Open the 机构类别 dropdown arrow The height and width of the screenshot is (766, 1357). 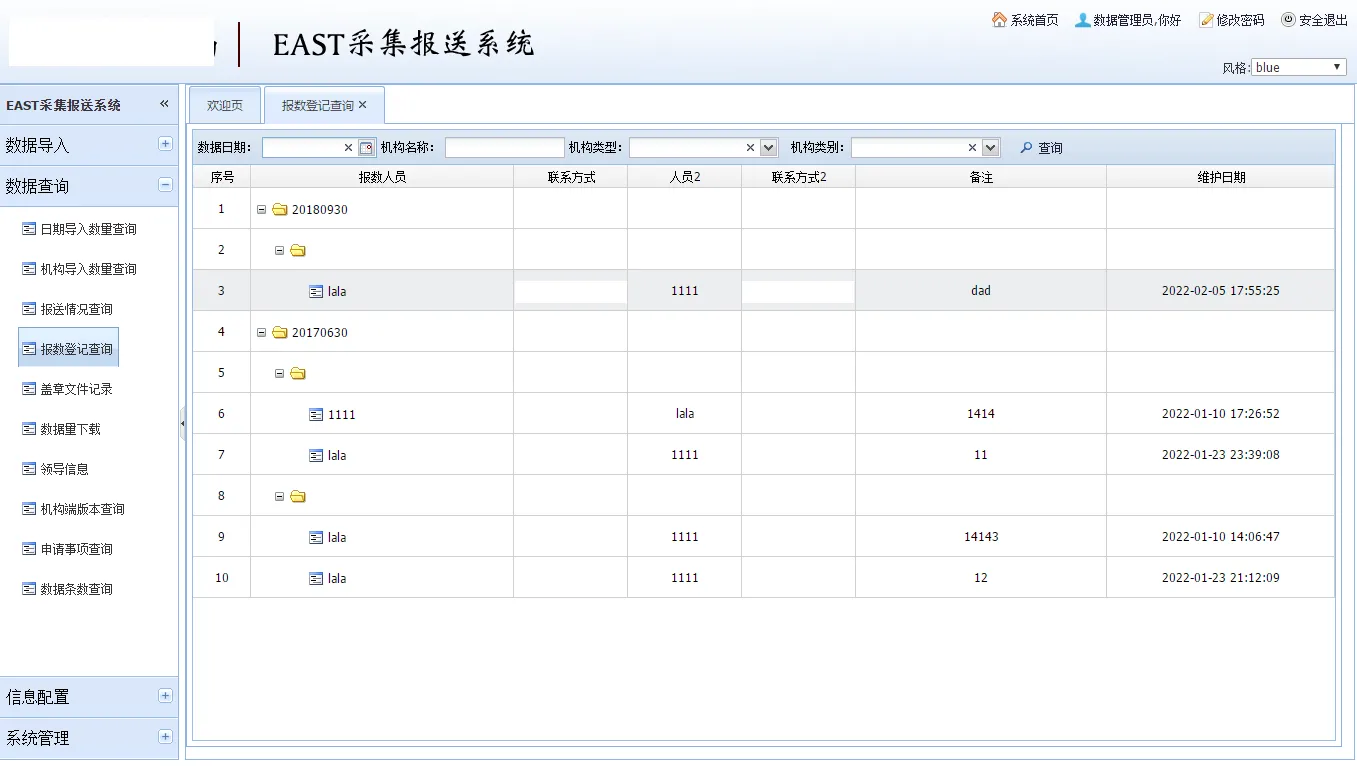(x=990, y=148)
